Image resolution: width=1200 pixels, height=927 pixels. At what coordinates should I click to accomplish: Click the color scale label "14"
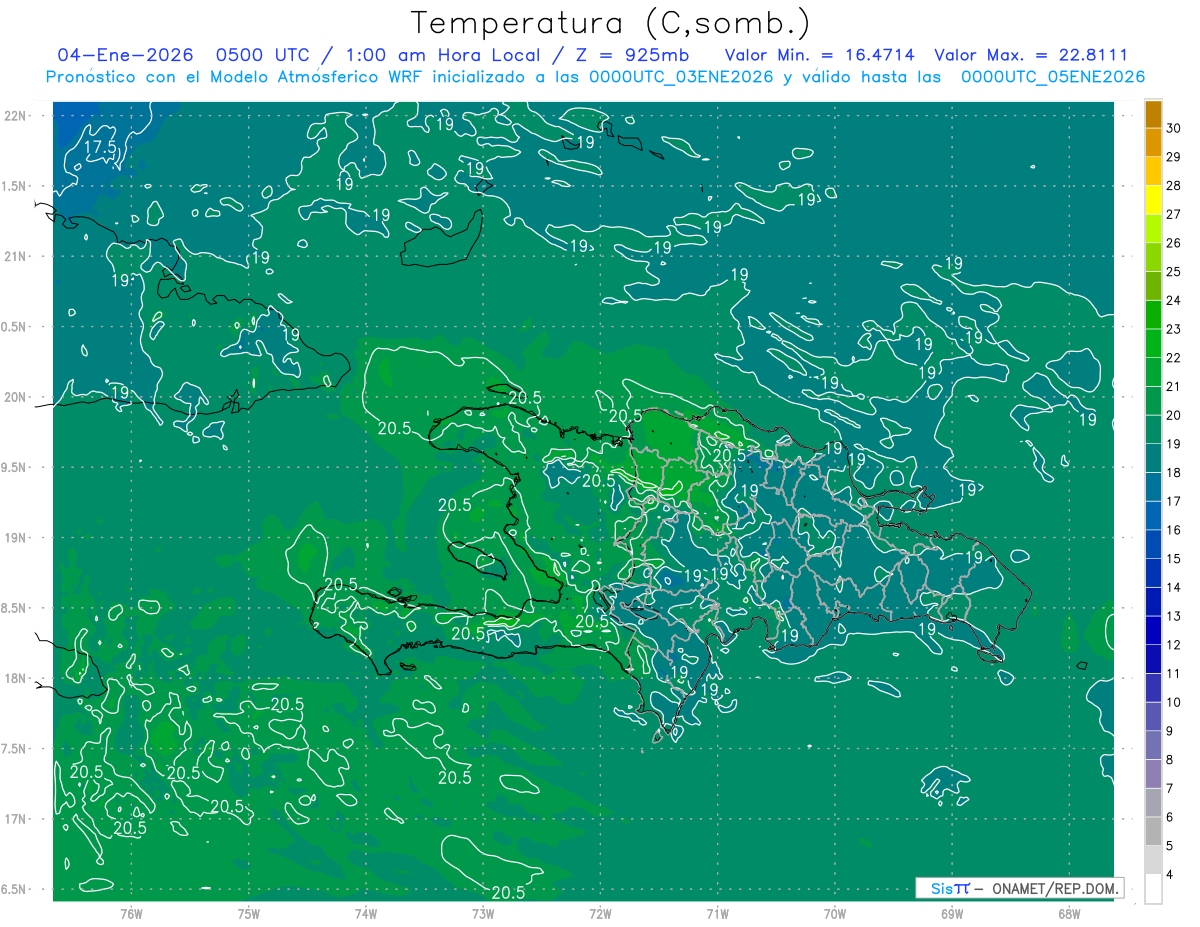click(x=1175, y=588)
